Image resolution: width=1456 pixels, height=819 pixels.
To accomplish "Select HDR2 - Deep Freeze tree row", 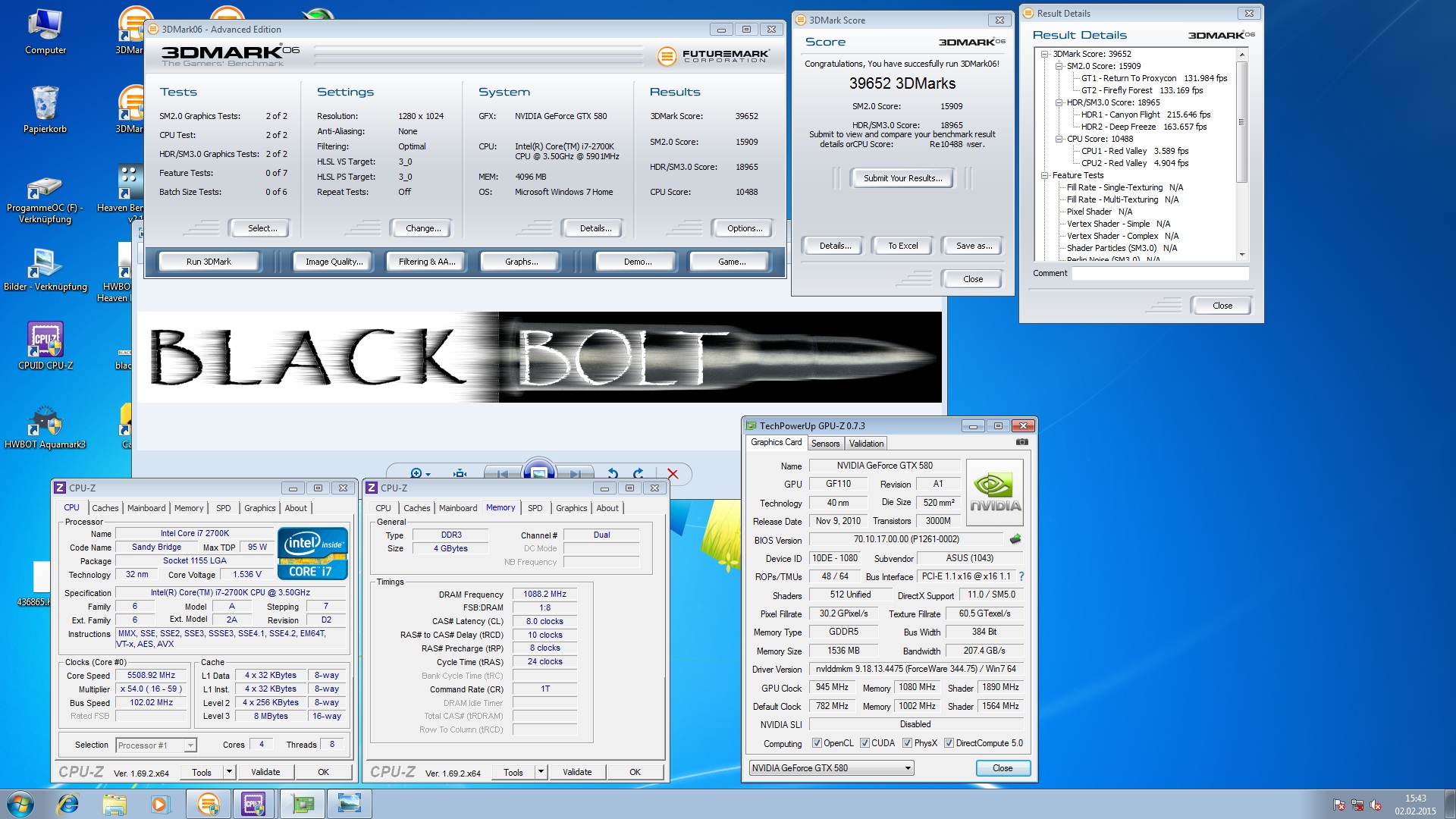I will click(x=1144, y=127).
